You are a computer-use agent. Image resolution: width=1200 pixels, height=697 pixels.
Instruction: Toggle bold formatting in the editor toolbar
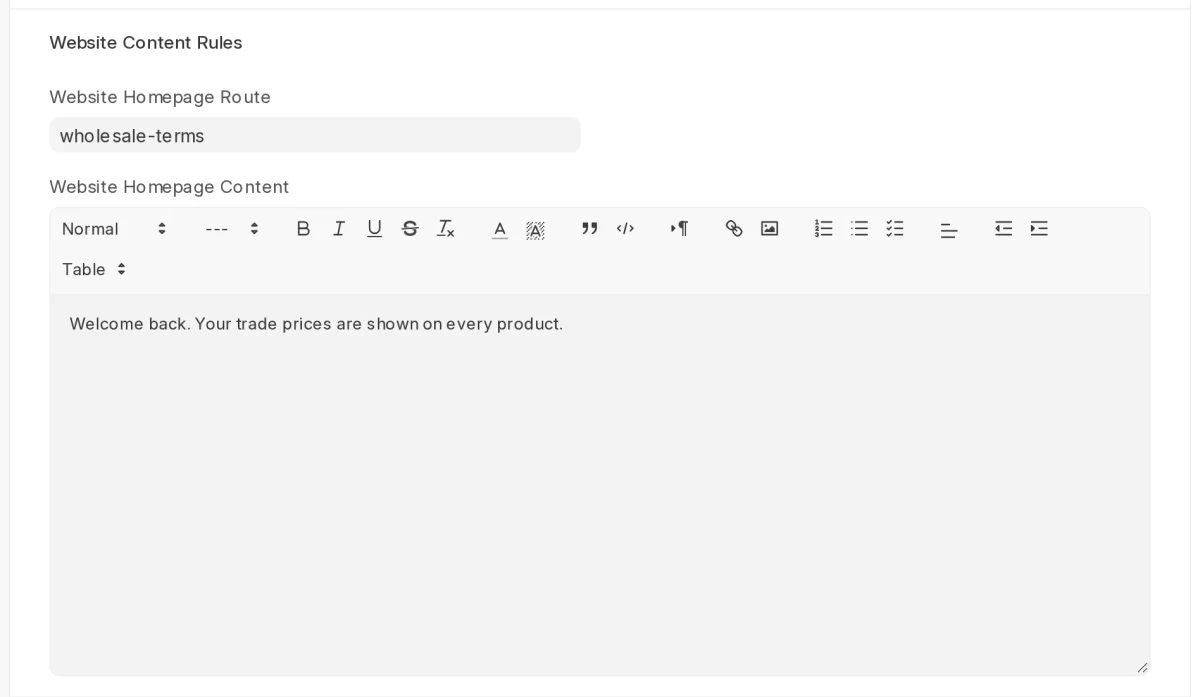tap(303, 229)
